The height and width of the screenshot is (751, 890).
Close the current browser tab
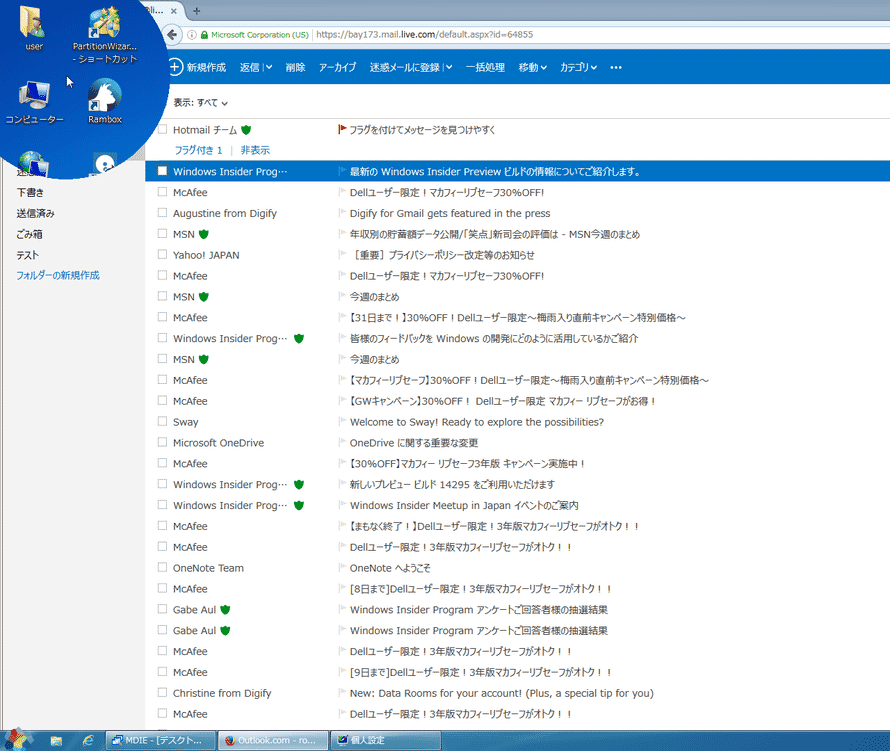tap(174, 11)
